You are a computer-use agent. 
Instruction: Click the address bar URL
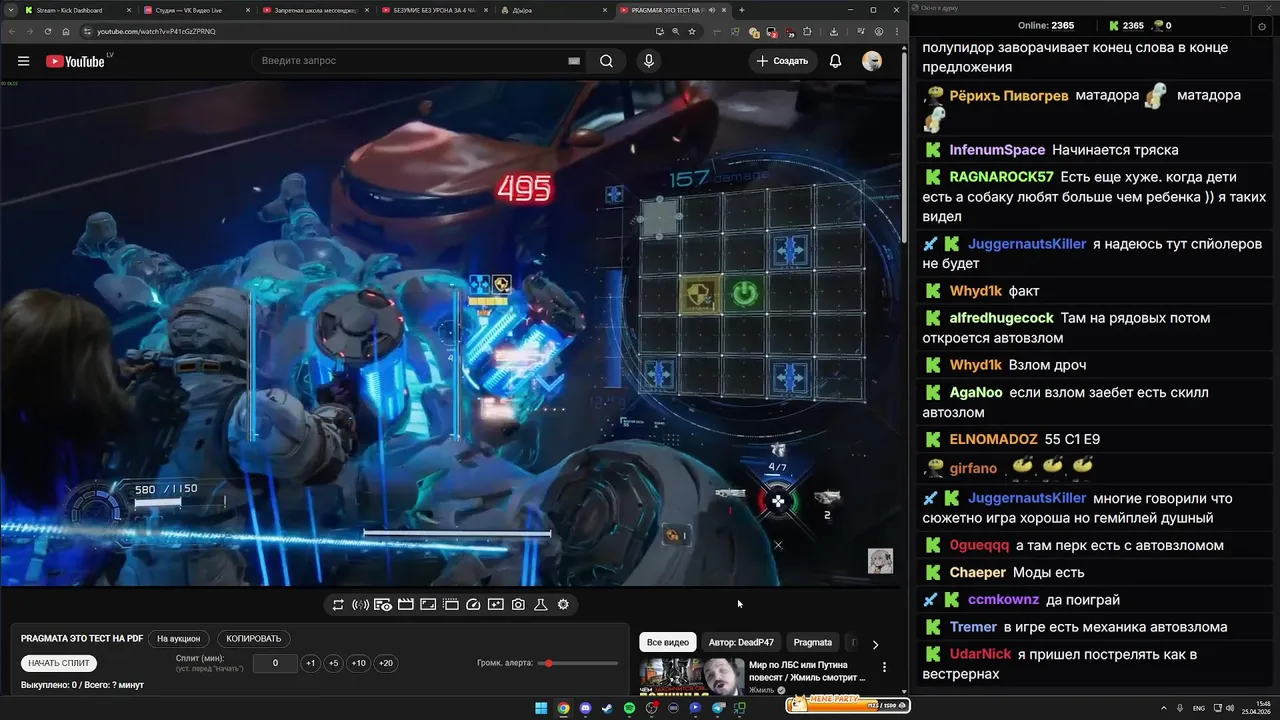tap(156, 31)
